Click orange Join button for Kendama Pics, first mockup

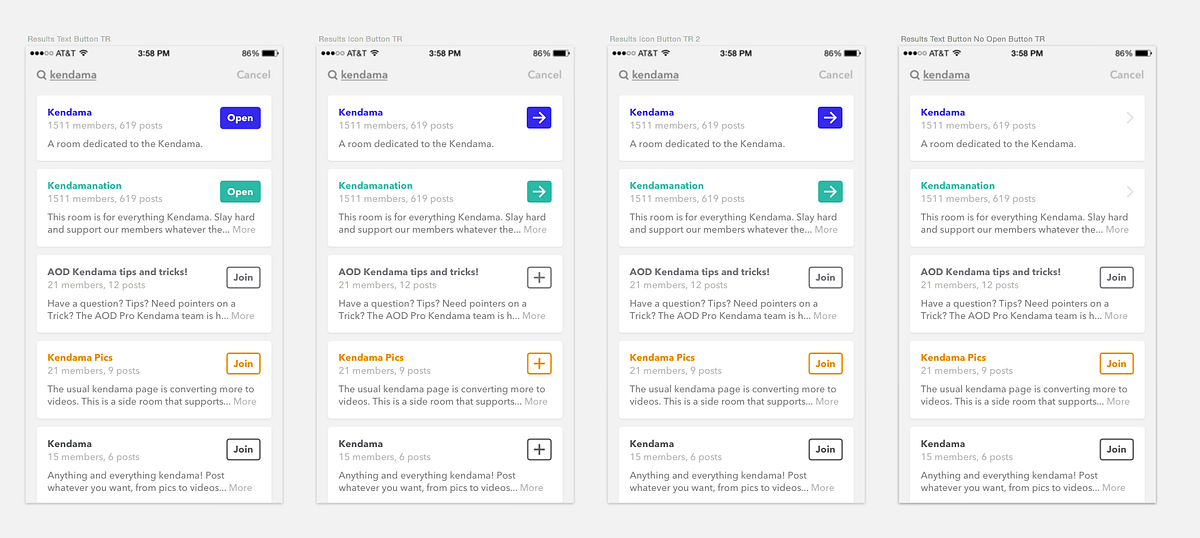244,363
